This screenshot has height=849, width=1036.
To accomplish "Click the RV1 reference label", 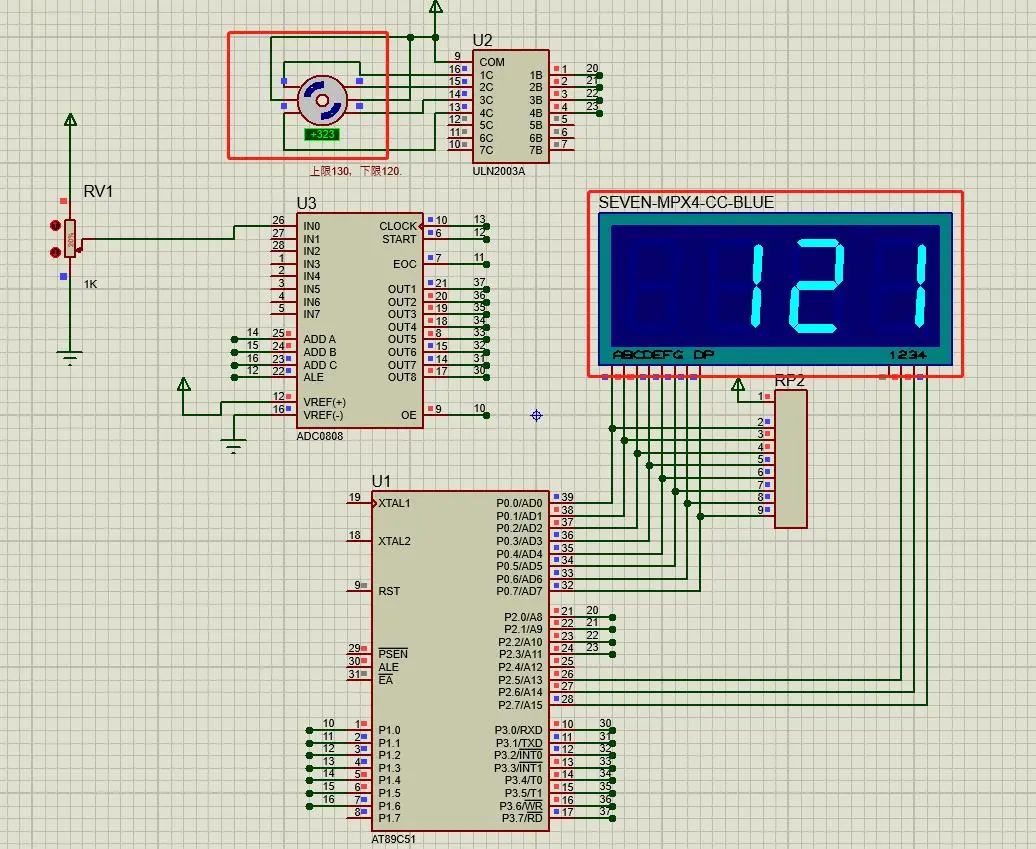I will pos(98,192).
